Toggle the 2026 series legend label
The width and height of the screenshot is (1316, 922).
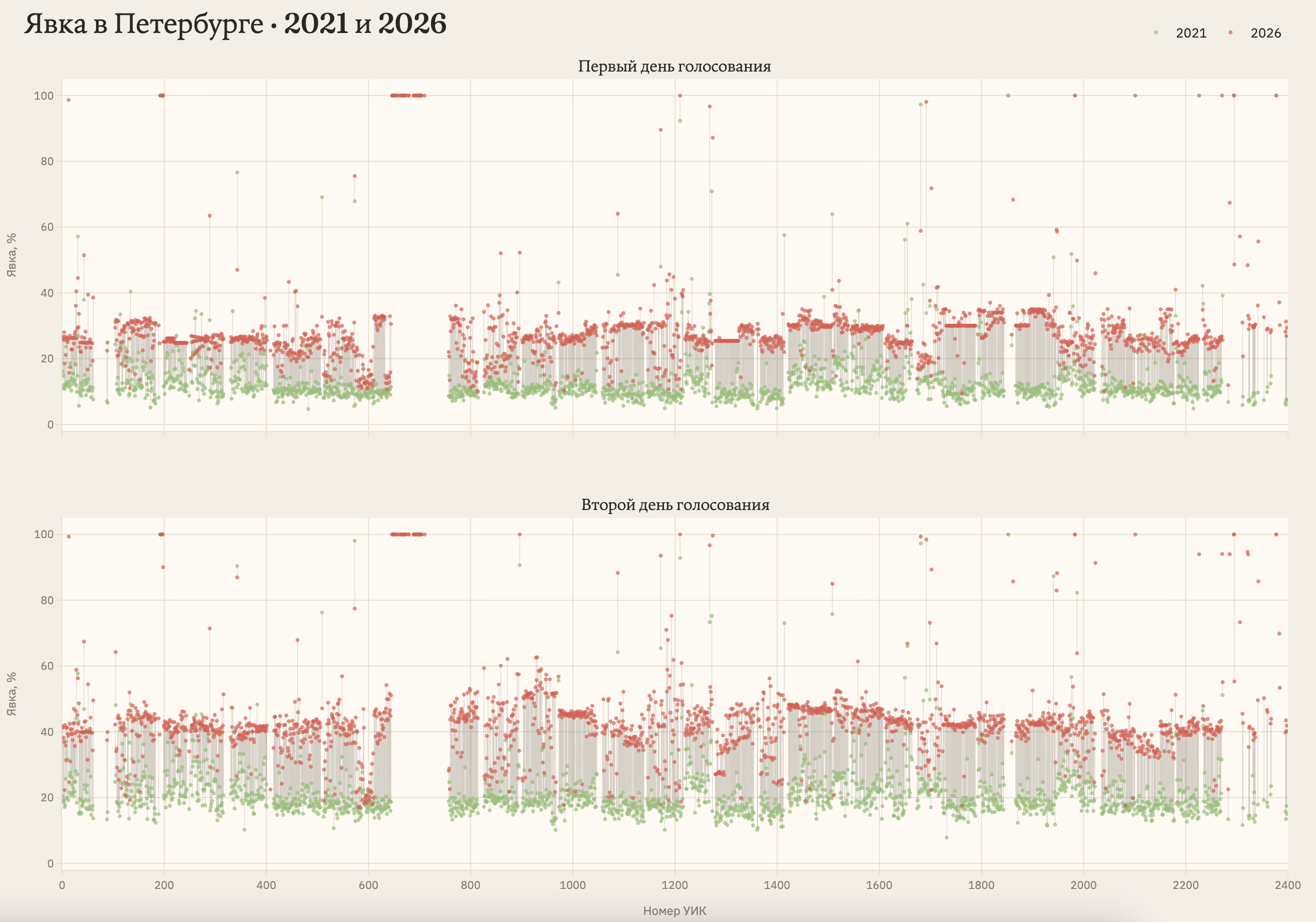click(x=1265, y=33)
